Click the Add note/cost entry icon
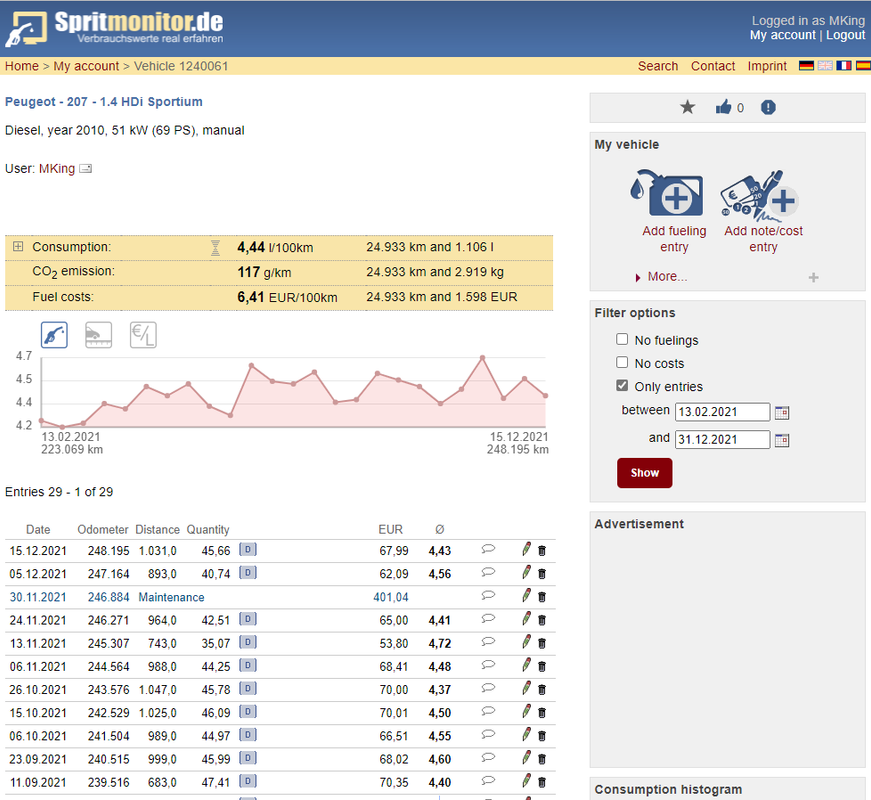 click(x=760, y=194)
